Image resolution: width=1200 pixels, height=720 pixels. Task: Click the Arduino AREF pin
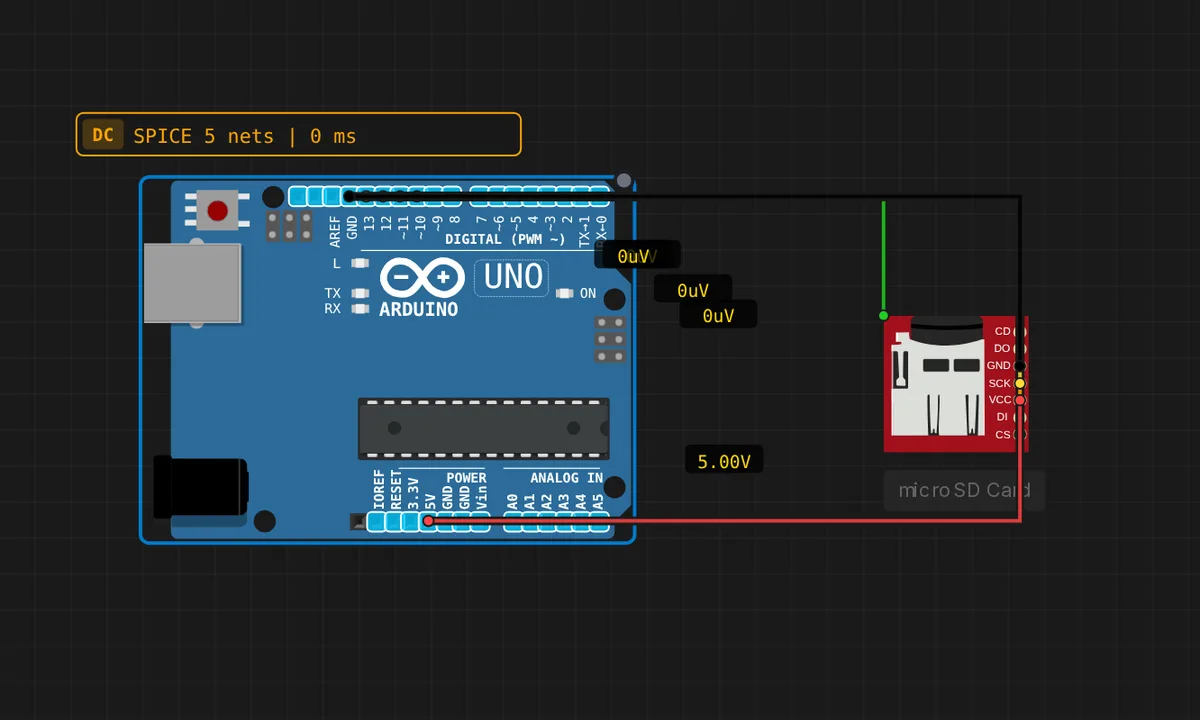(x=333, y=196)
